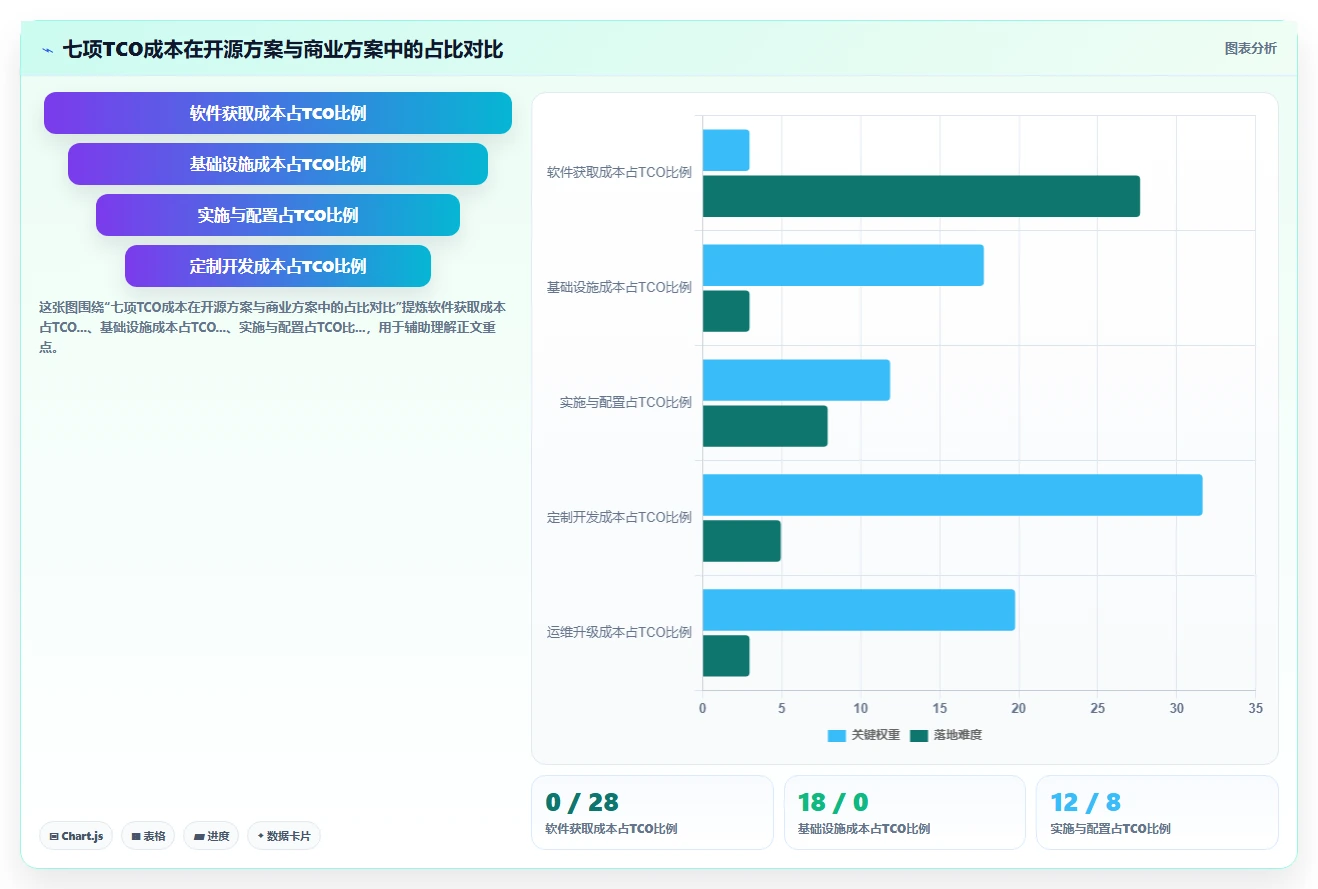Select the 定制开发成本占TCO比例 funnel bar
This screenshot has width=1318, height=889.
[x=278, y=266]
